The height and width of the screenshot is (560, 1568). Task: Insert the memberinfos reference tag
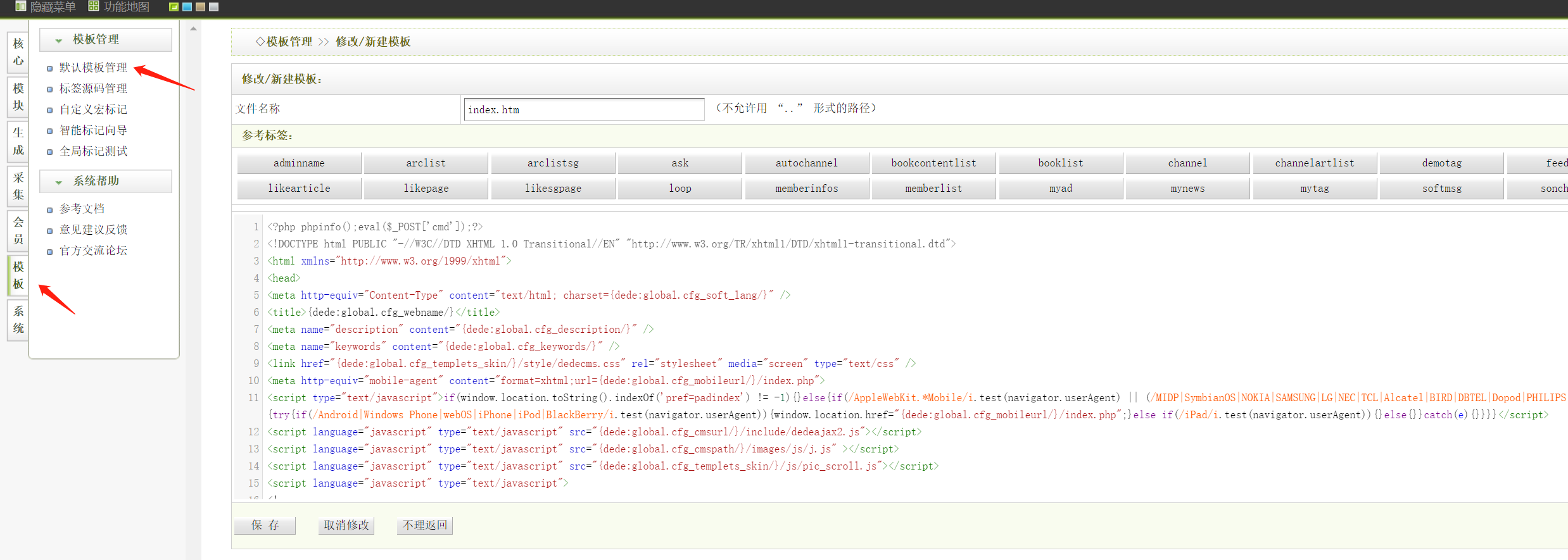(807, 189)
